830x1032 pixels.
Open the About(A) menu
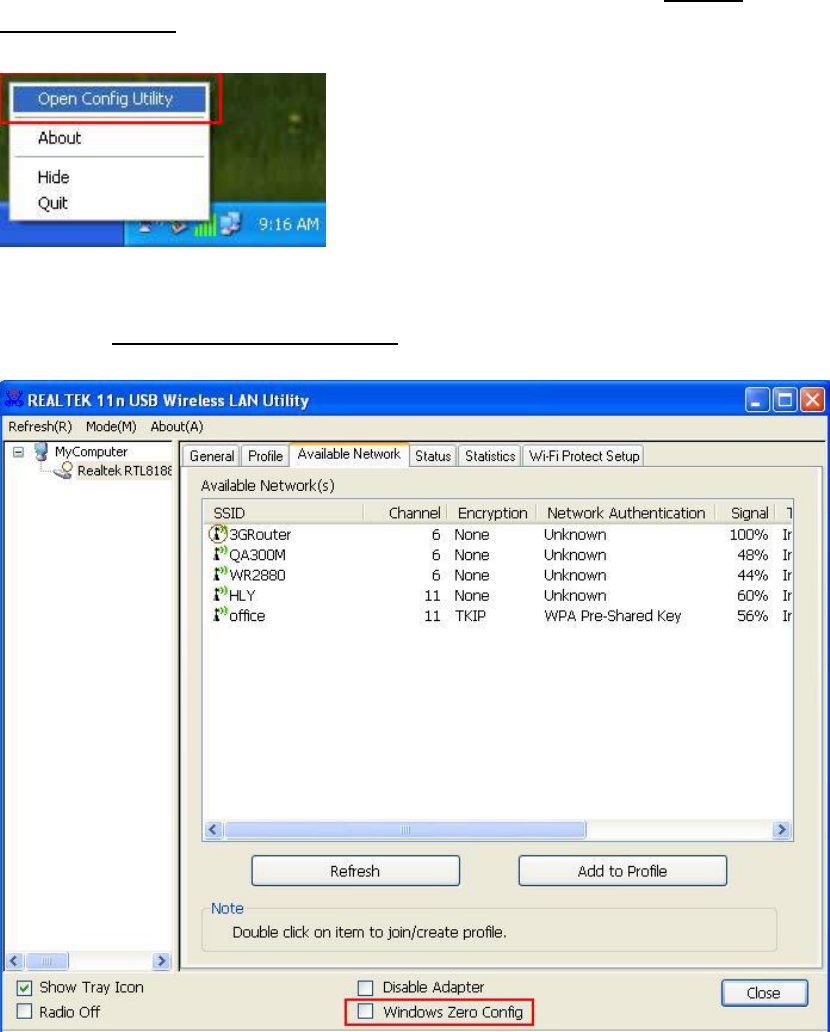tap(176, 426)
